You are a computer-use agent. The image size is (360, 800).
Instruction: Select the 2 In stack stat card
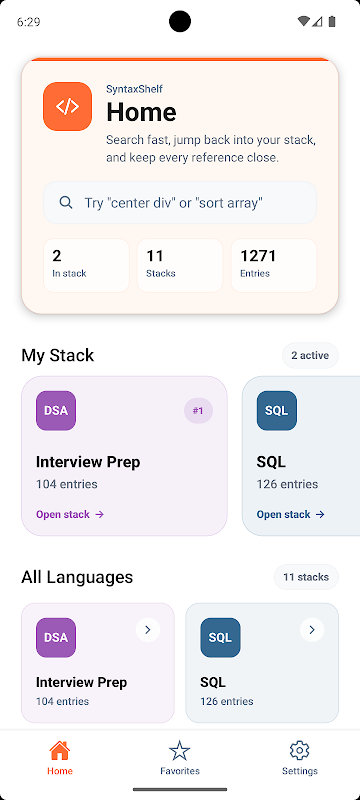click(x=86, y=265)
